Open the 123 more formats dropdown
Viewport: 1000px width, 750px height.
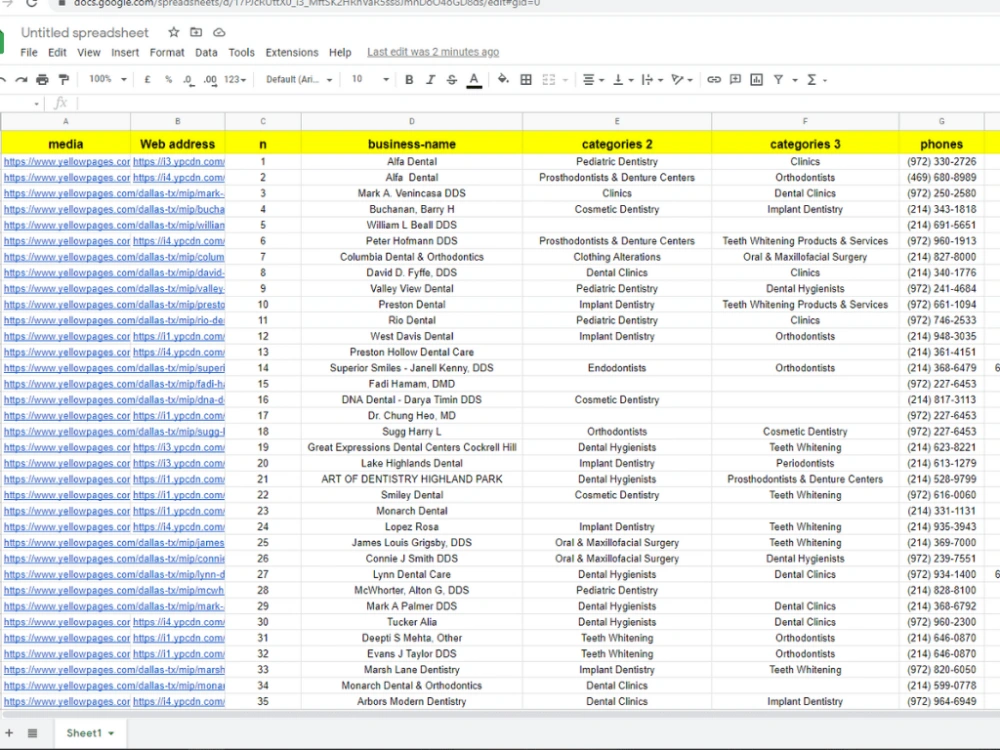[x=235, y=80]
